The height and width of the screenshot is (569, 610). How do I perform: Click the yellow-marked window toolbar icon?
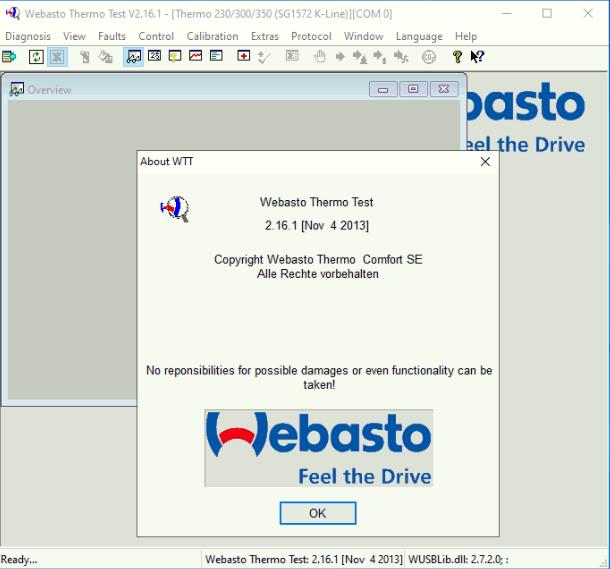click(175, 56)
